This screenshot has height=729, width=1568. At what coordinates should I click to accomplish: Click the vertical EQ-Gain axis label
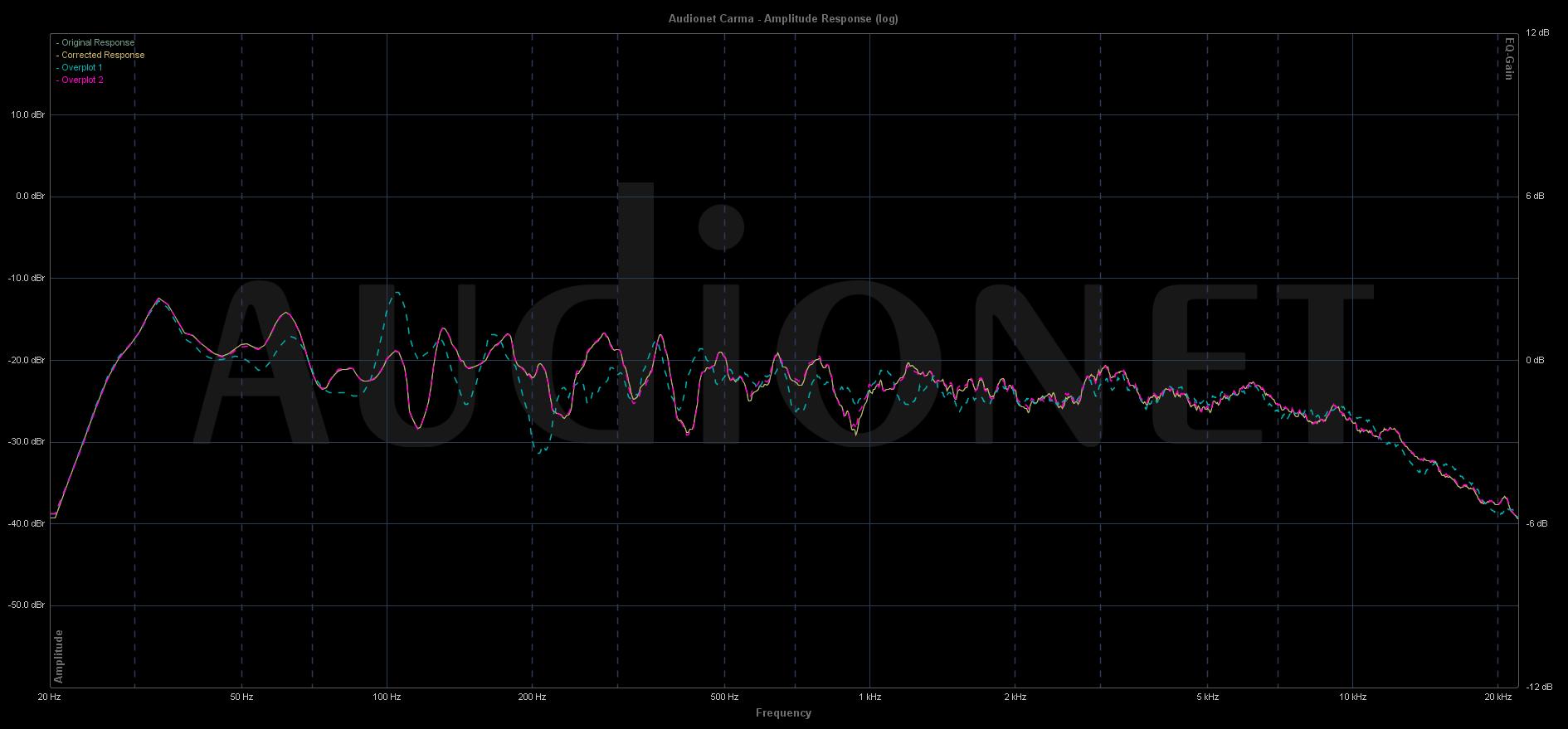[x=1509, y=59]
